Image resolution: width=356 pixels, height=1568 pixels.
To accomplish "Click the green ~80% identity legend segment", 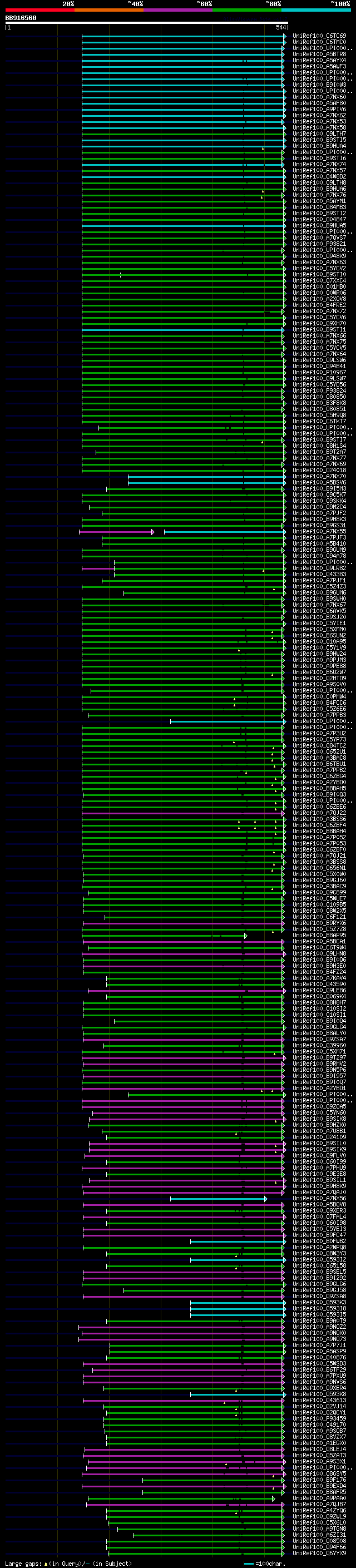I will 247,10.
